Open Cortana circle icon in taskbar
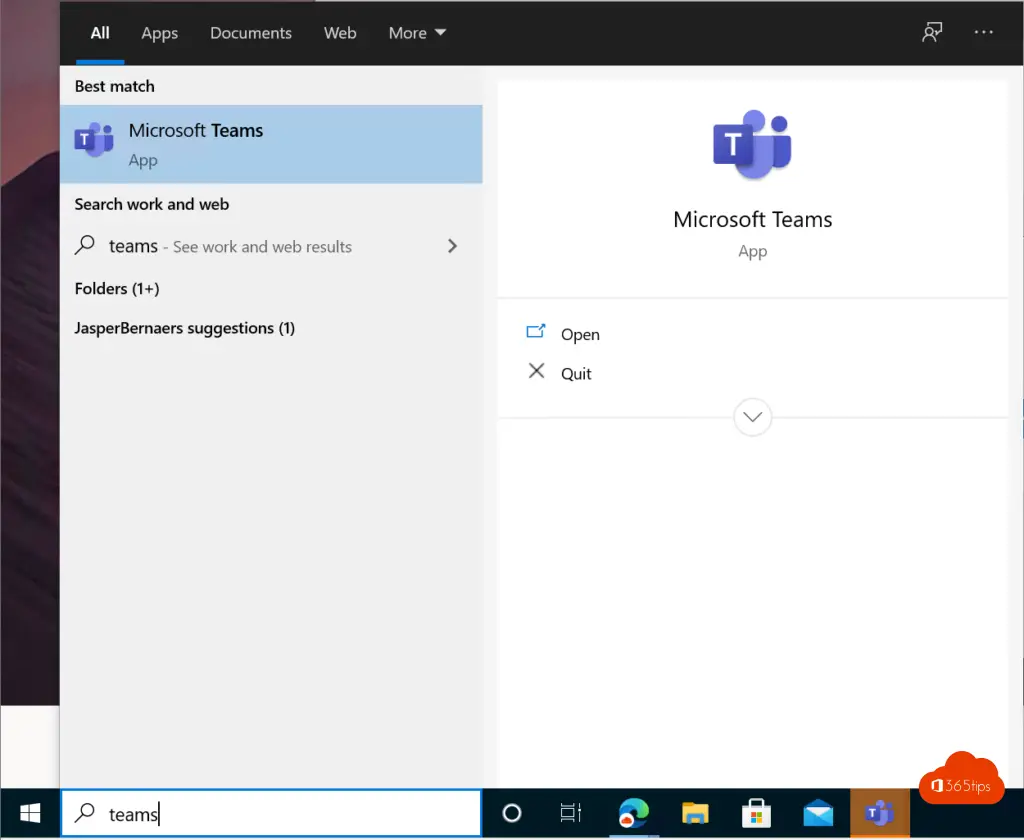 tap(511, 814)
